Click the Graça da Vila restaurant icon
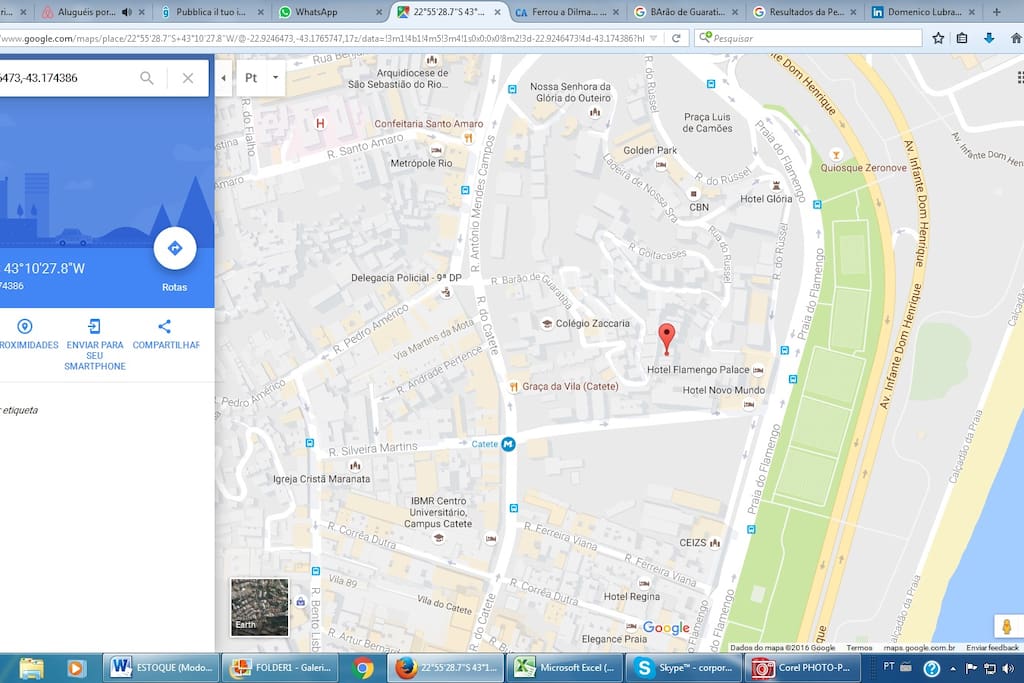Screen dimensions: 1024x683 pos(514,387)
